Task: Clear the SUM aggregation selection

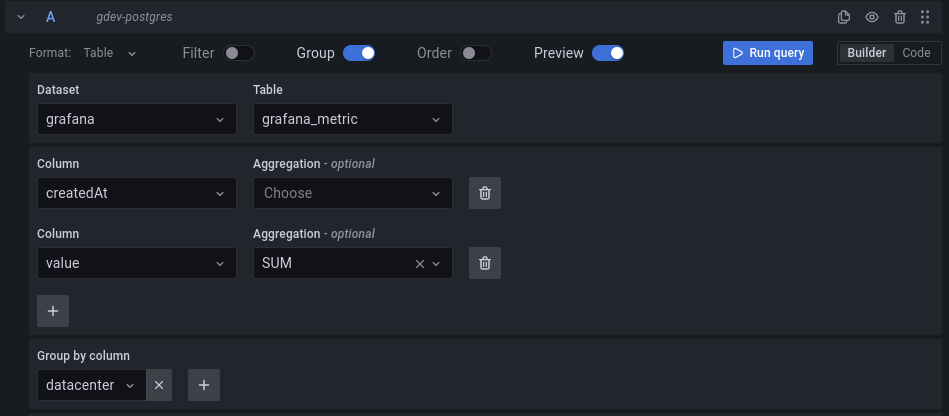Action: [420, 264]
